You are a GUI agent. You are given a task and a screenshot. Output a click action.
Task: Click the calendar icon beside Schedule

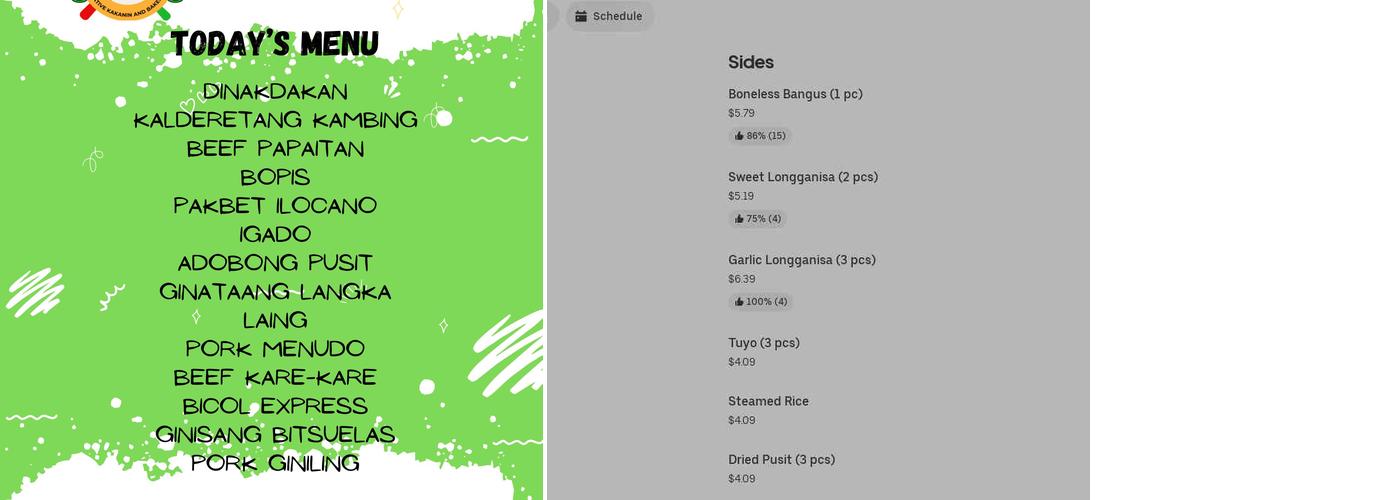[581, 16]
